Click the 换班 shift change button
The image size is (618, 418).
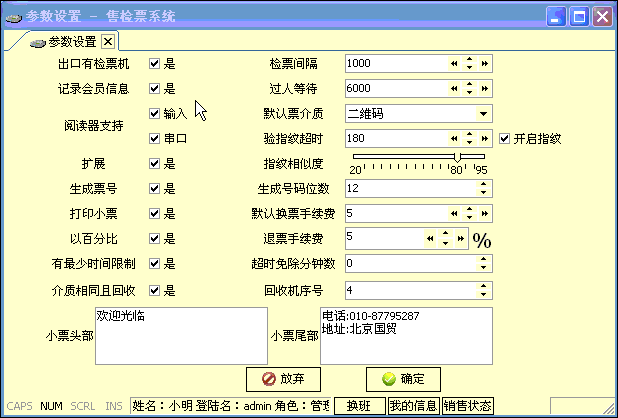(359, 406)
